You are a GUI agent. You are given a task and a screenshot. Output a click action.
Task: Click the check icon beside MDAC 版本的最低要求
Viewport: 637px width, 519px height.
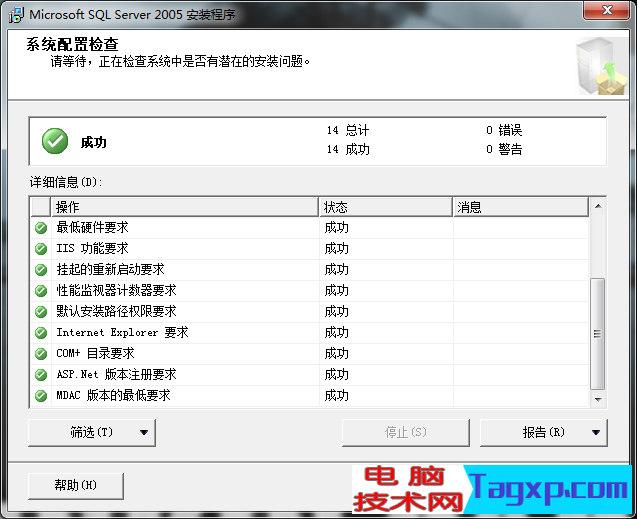pyautogui.click(x=41, y=396)
